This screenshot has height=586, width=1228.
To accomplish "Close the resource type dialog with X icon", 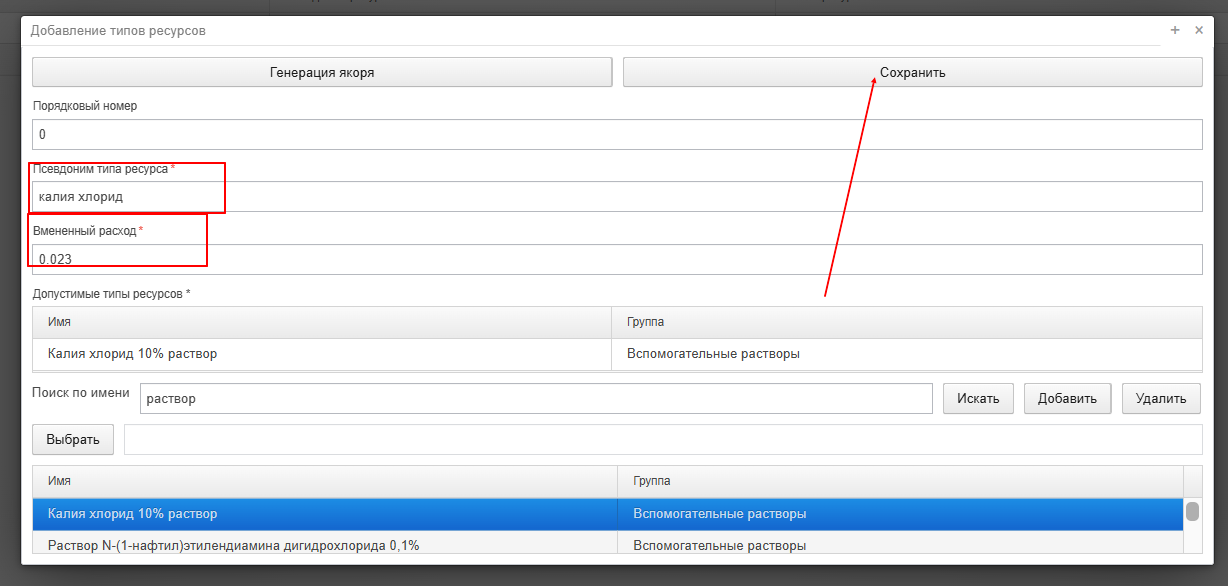I will pos(1199,30).
